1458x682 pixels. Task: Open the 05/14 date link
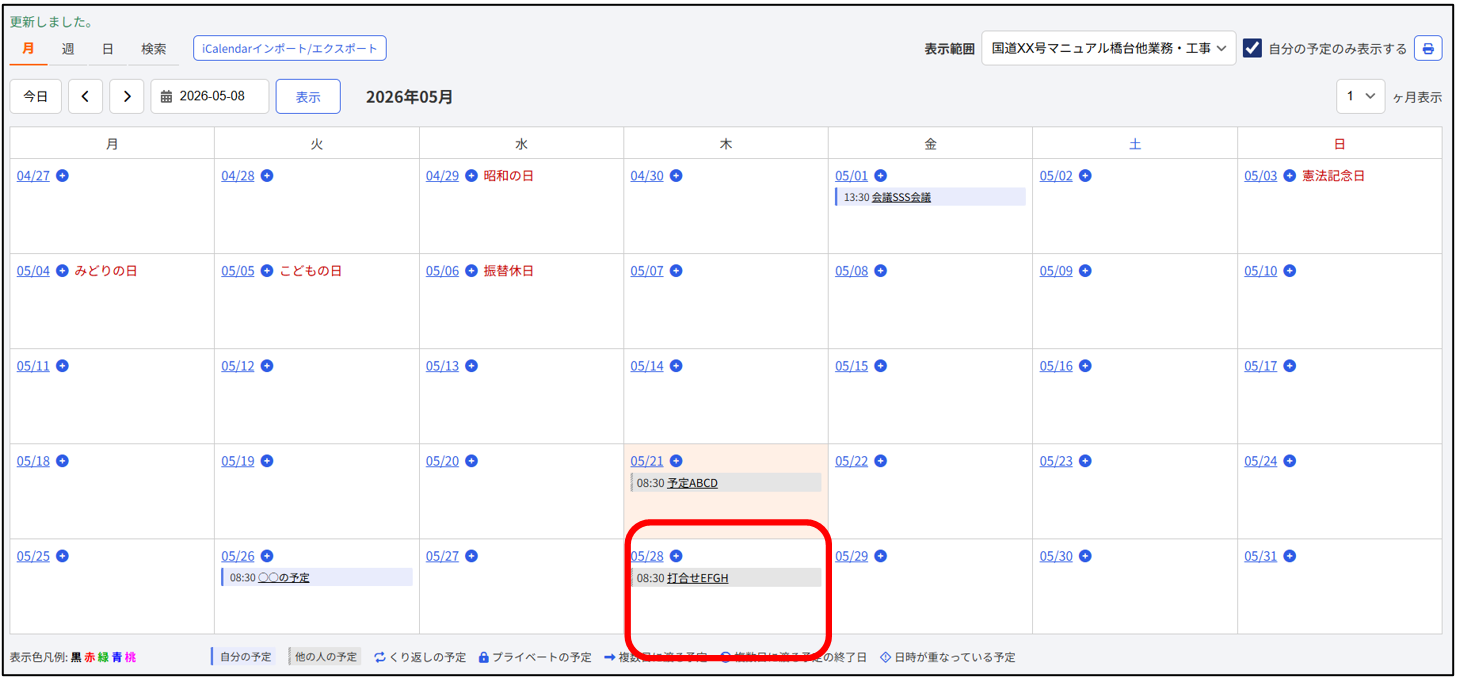click(x=647, y=366)
